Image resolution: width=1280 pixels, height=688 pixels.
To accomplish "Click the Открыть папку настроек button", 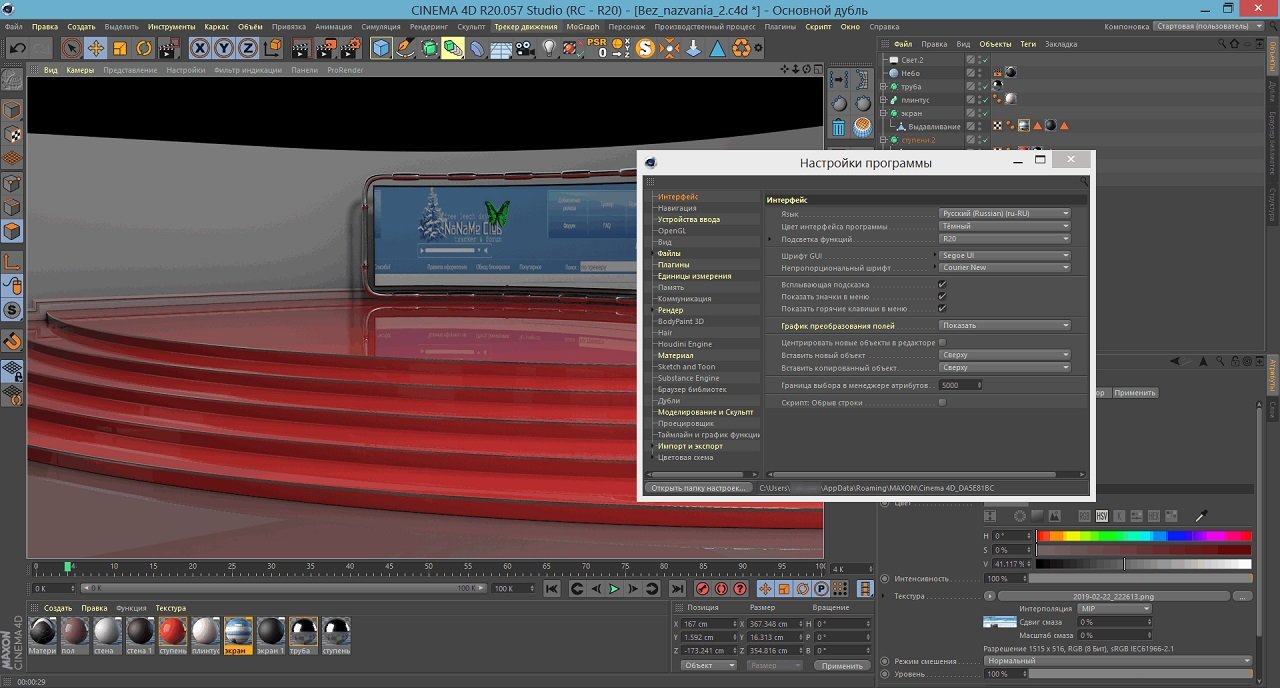I will [698, 488].
